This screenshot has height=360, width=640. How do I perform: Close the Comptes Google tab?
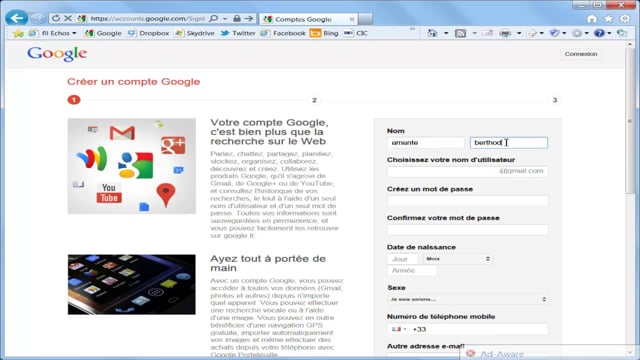click(x=351, y=19)
